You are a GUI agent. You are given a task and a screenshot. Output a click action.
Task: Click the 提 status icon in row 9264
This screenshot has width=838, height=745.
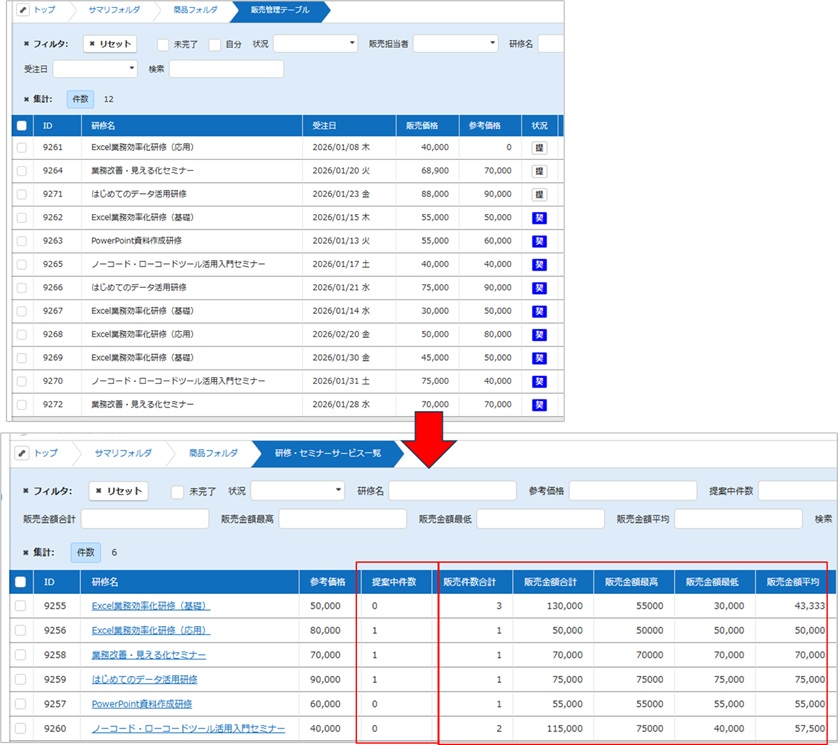pyautogui.click(x=539, y=171)
